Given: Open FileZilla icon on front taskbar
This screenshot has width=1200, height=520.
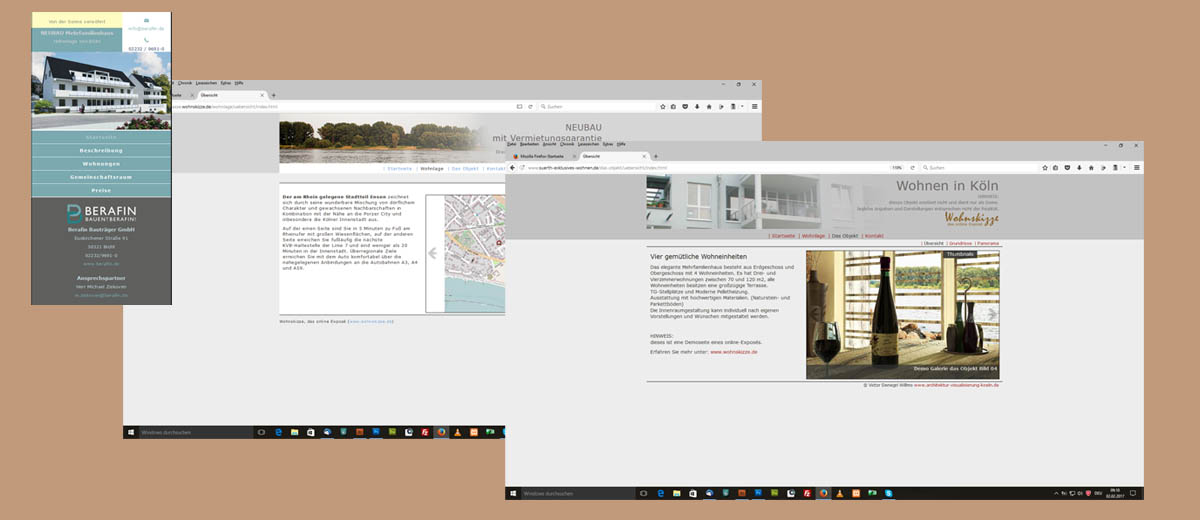Looking at the screenshot, I should click(x=807, y=493).
